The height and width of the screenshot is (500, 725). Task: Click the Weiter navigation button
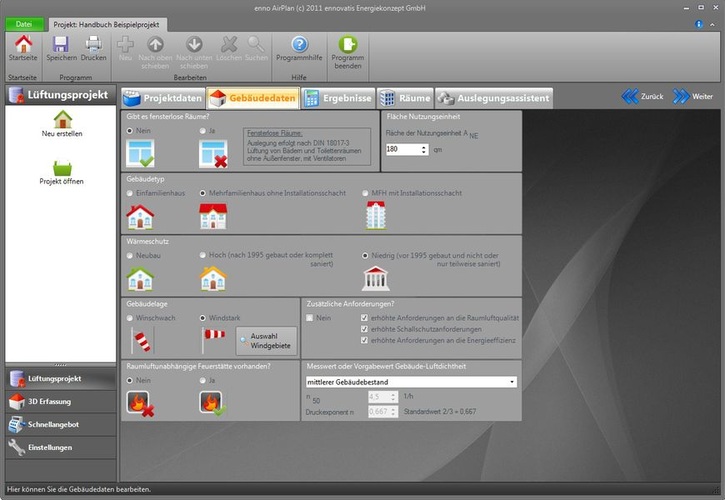(x=693, y=97)
